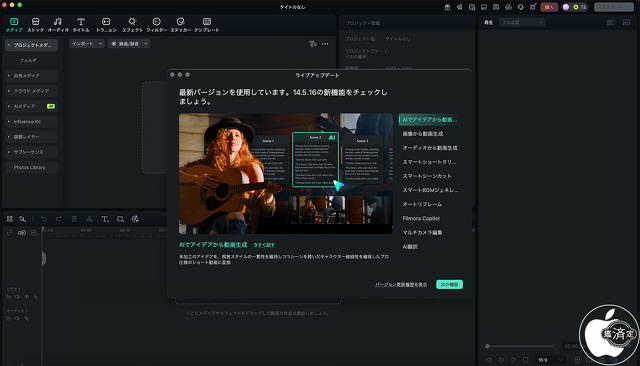Click the camera snapshot icon in top bar
The image size is (640, 366).
pos(496,7)
